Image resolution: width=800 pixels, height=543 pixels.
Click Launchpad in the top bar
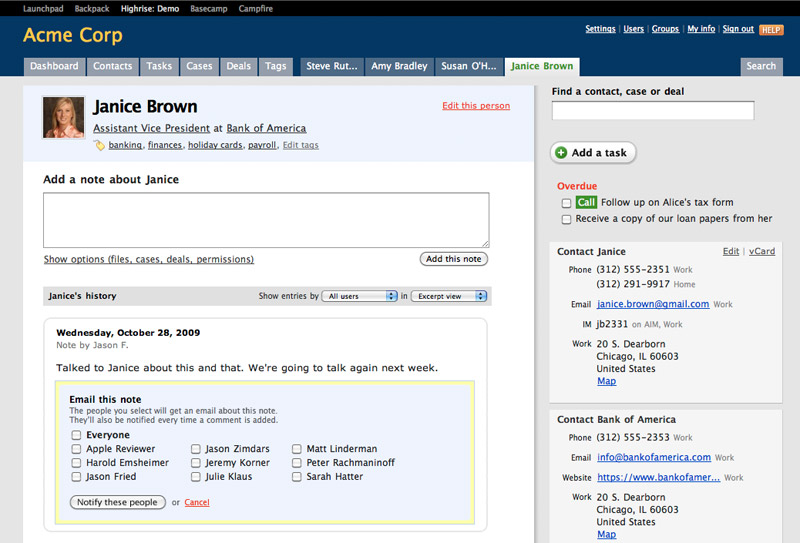pyautogui.click(x=43, y=9)
